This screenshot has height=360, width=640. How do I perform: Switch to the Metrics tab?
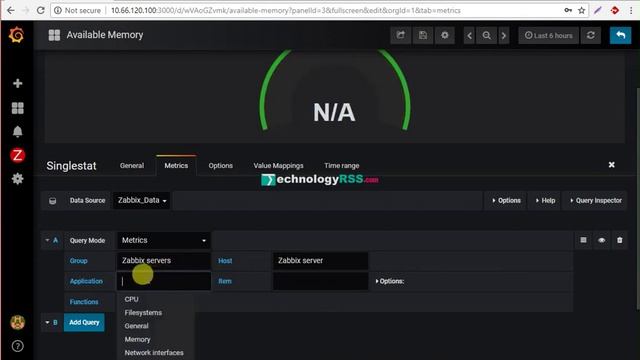click(176, 165)
